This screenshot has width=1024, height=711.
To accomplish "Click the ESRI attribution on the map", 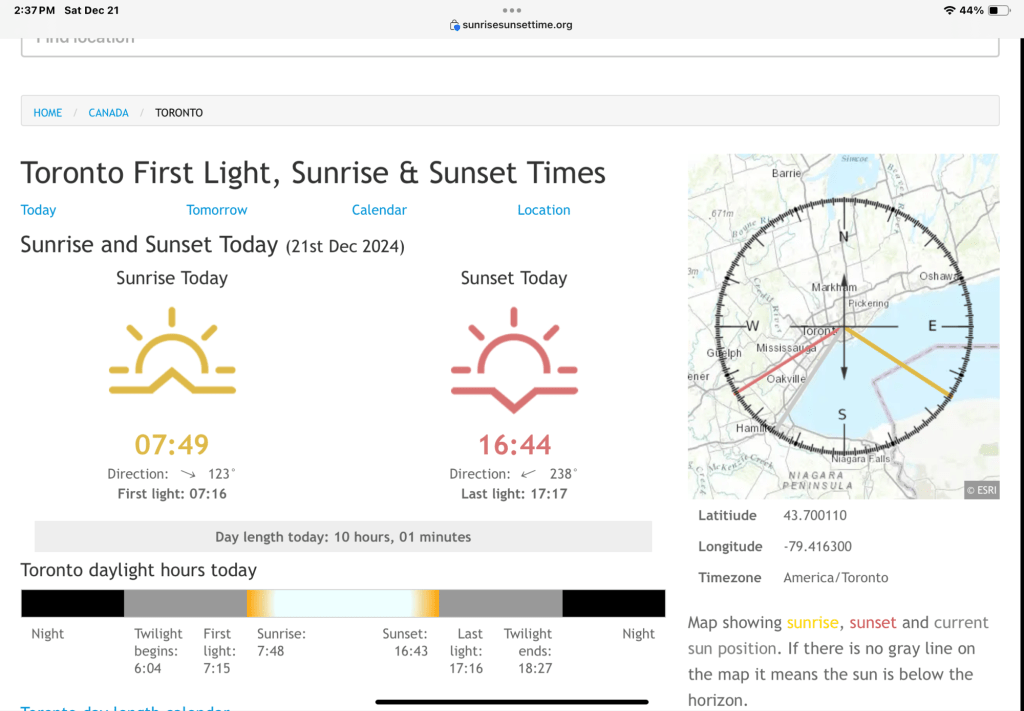I will [x=981, y=490].
